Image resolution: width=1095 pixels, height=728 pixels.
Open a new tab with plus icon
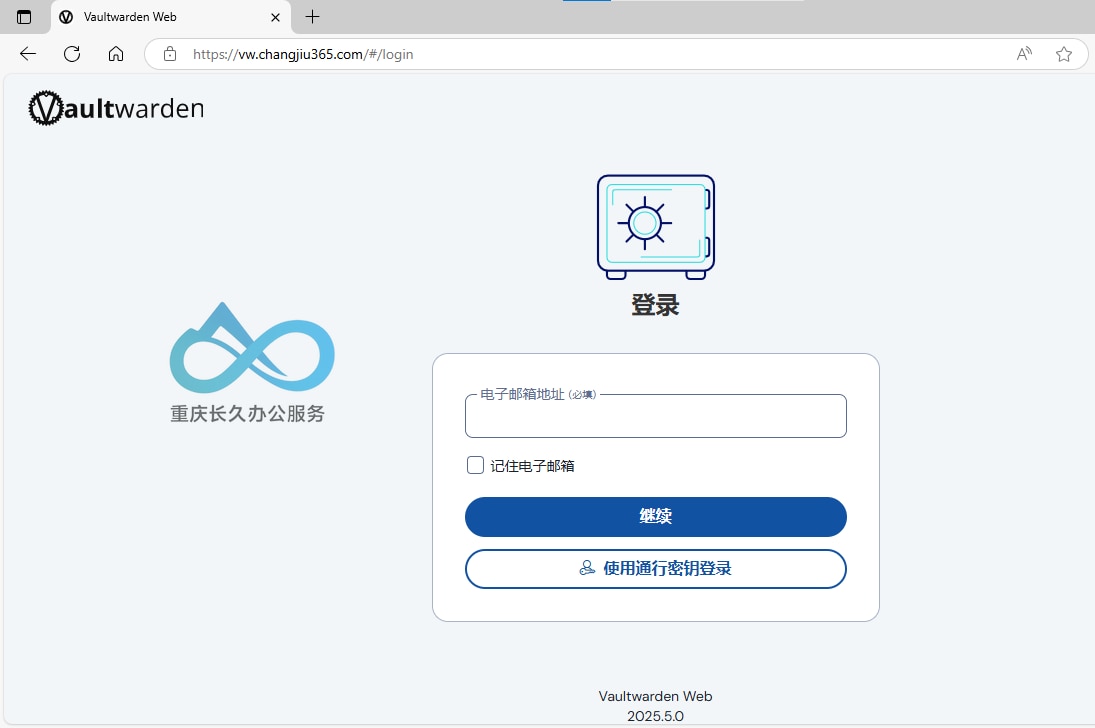(312, 17)
